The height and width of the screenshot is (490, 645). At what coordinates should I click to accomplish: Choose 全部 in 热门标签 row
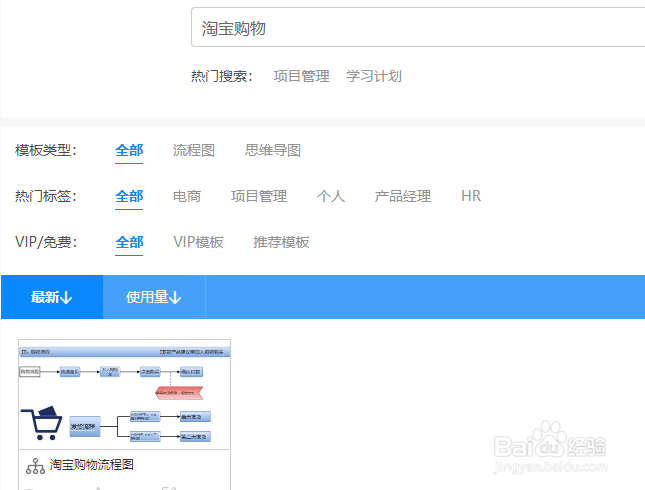(x=129, y=196)
